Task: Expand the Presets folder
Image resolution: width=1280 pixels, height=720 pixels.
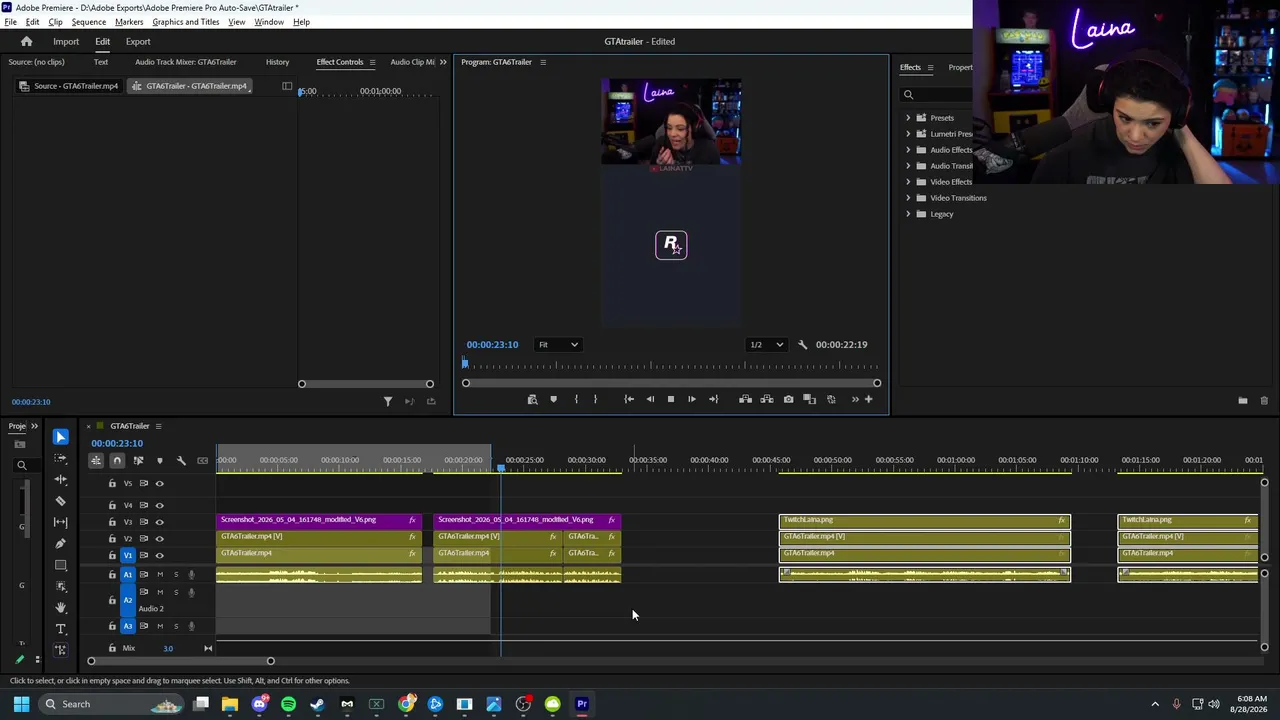Action: 908,118
